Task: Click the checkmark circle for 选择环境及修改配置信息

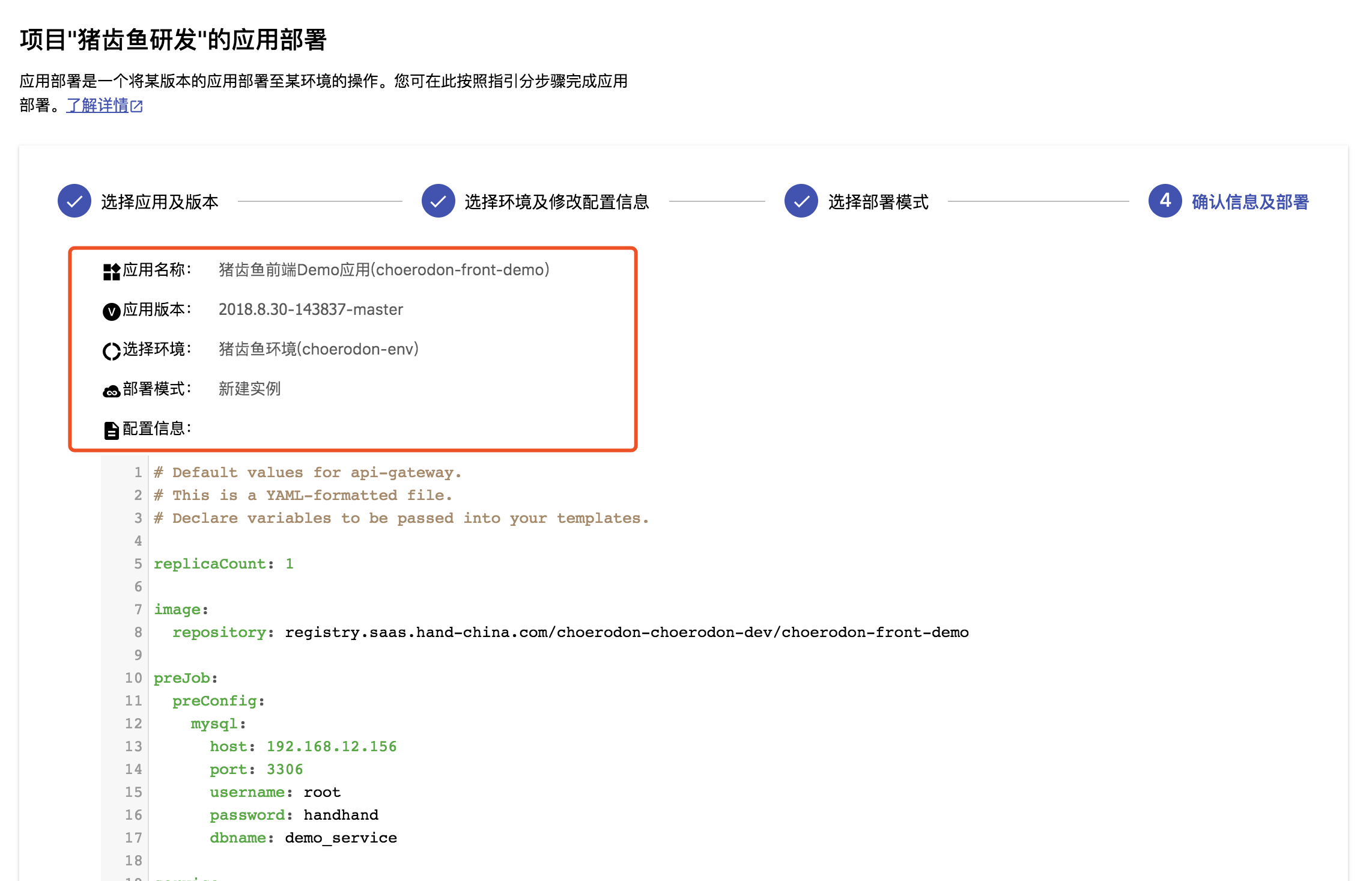Action: coord(439,201)
